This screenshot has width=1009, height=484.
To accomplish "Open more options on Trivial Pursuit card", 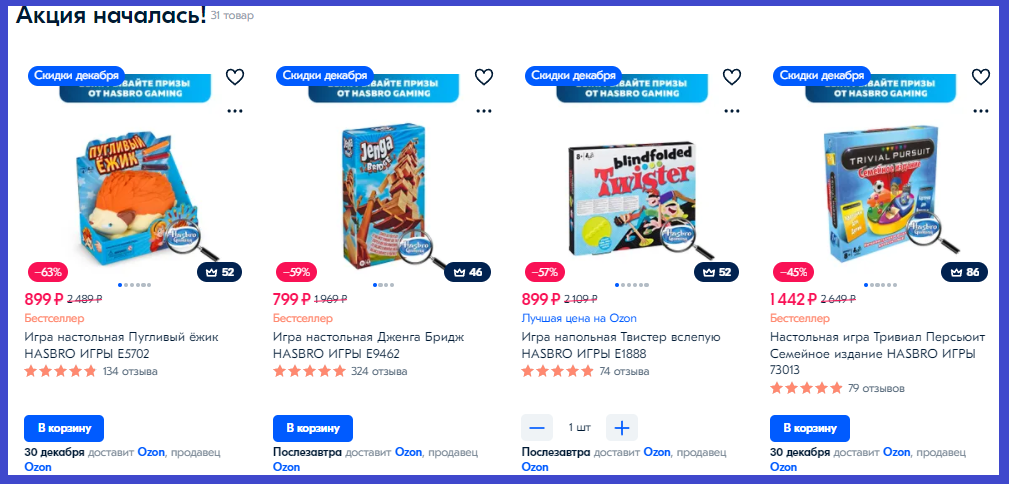I will point(981,111).
